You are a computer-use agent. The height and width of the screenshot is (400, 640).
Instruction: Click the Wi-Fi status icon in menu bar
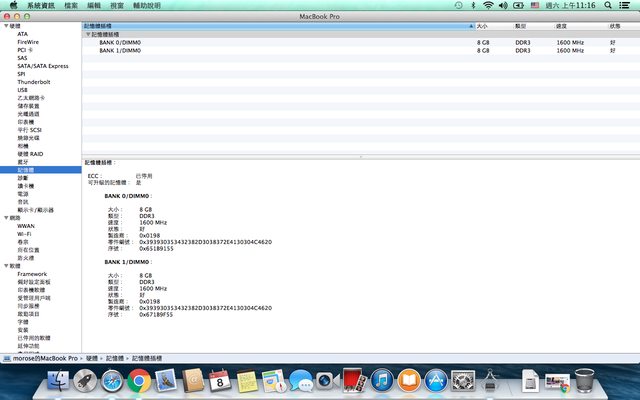[488, 6]
